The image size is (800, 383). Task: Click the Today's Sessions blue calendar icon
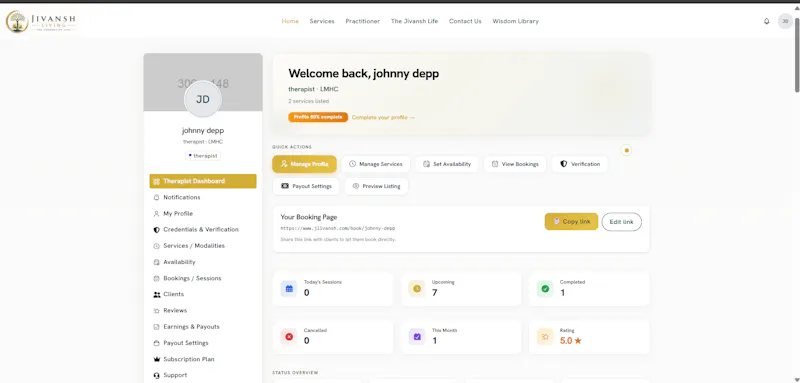289,289
